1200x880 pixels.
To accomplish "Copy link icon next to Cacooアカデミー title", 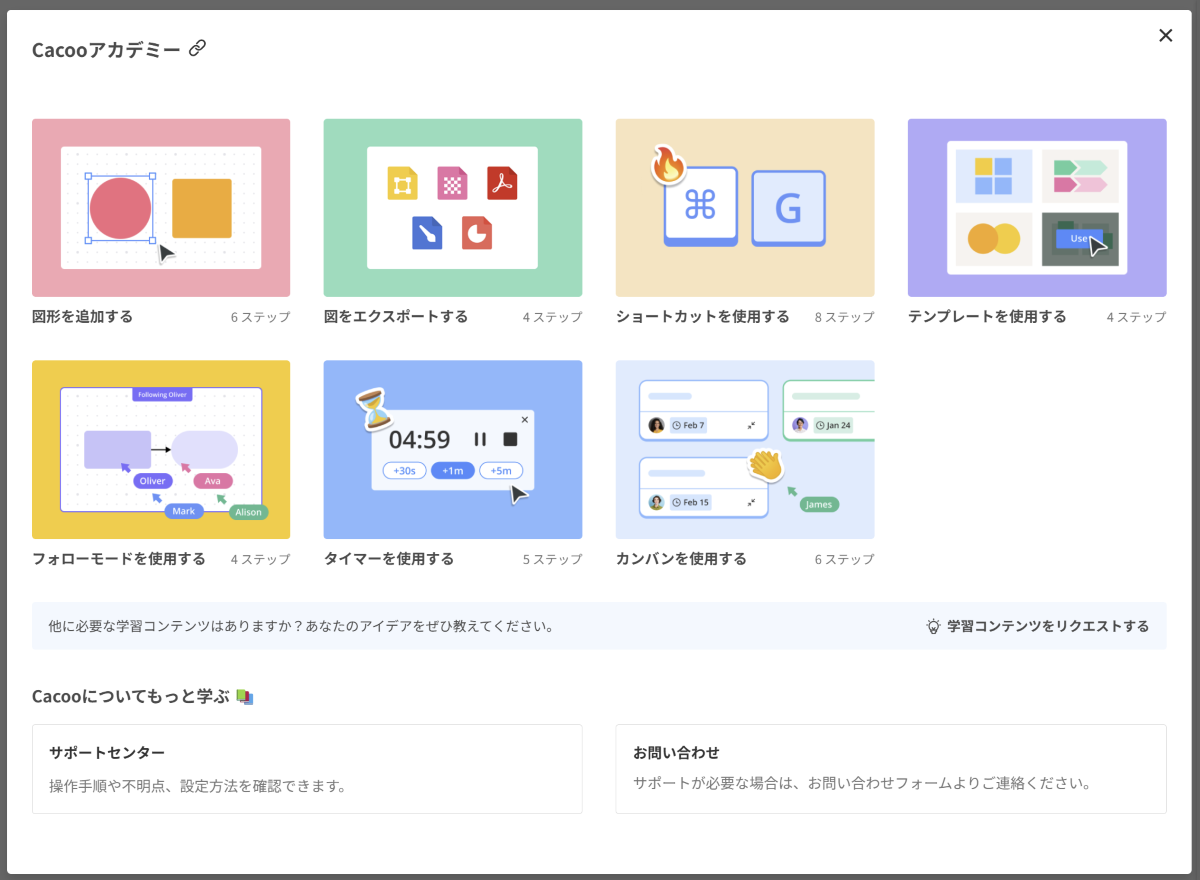I will pos(198,48).
